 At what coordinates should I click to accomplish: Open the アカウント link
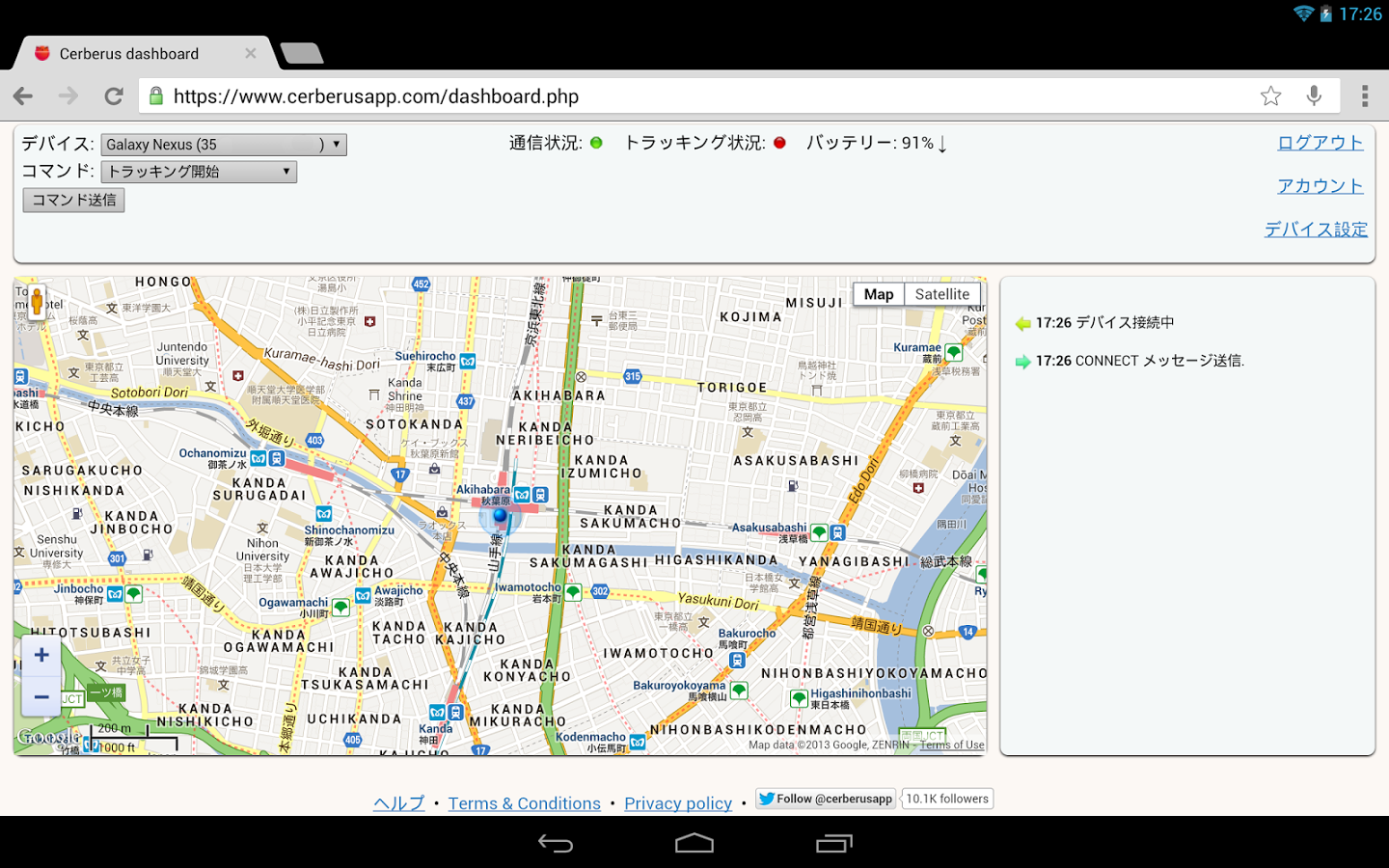coord(1320,186)
